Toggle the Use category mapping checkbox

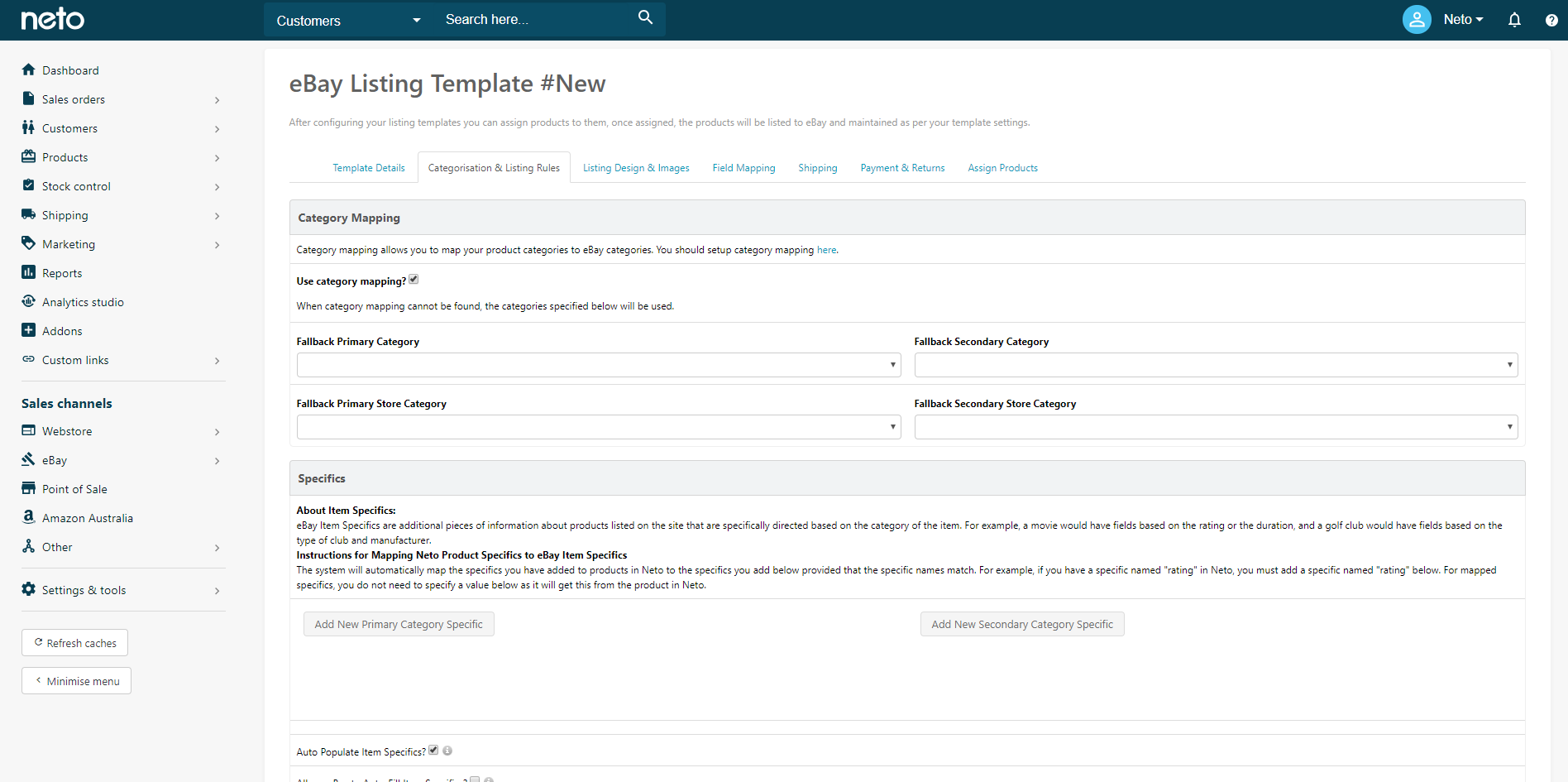coord(414,280)
